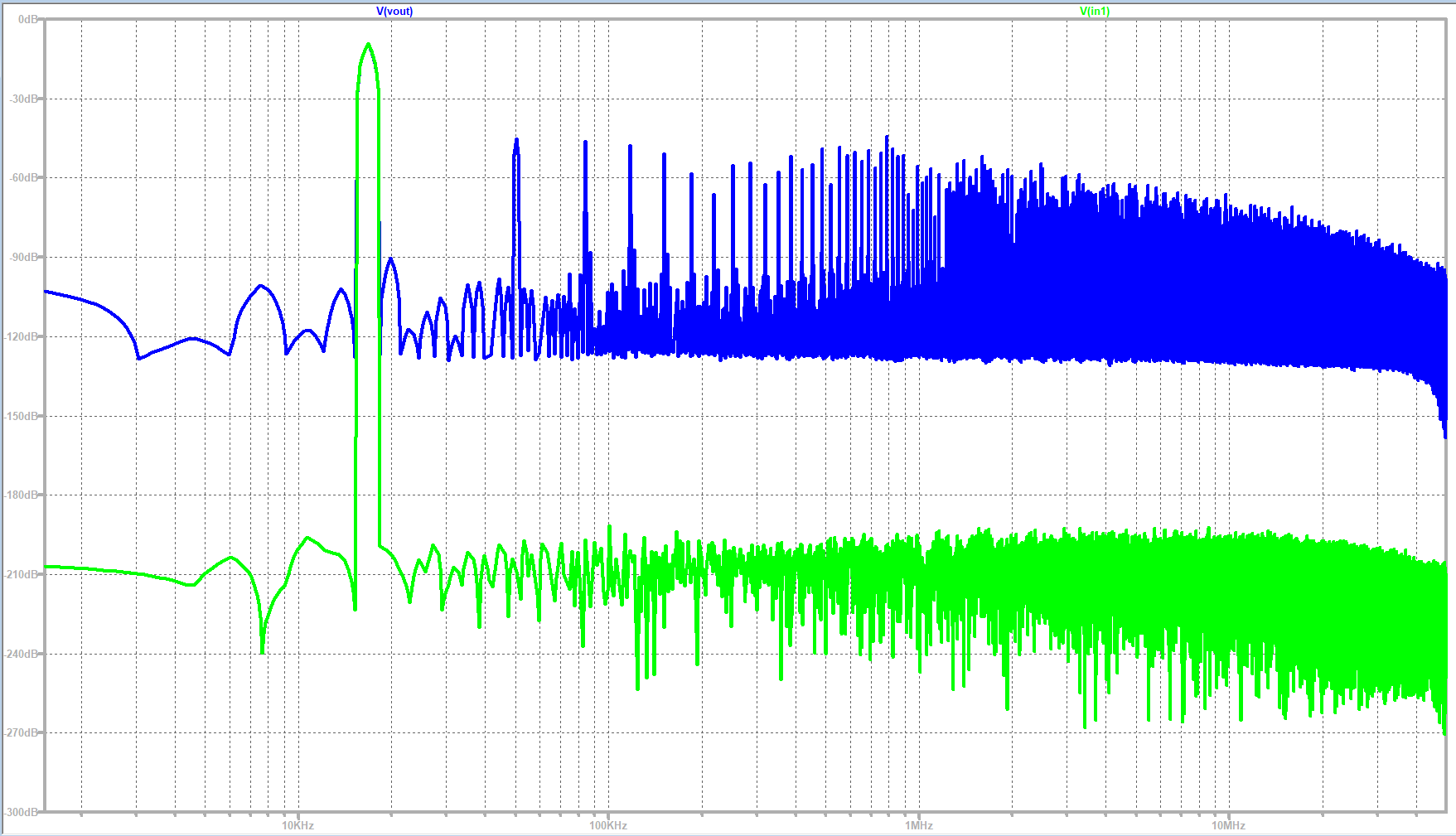Click the -30dB vertical axis label

click(24, 99)
